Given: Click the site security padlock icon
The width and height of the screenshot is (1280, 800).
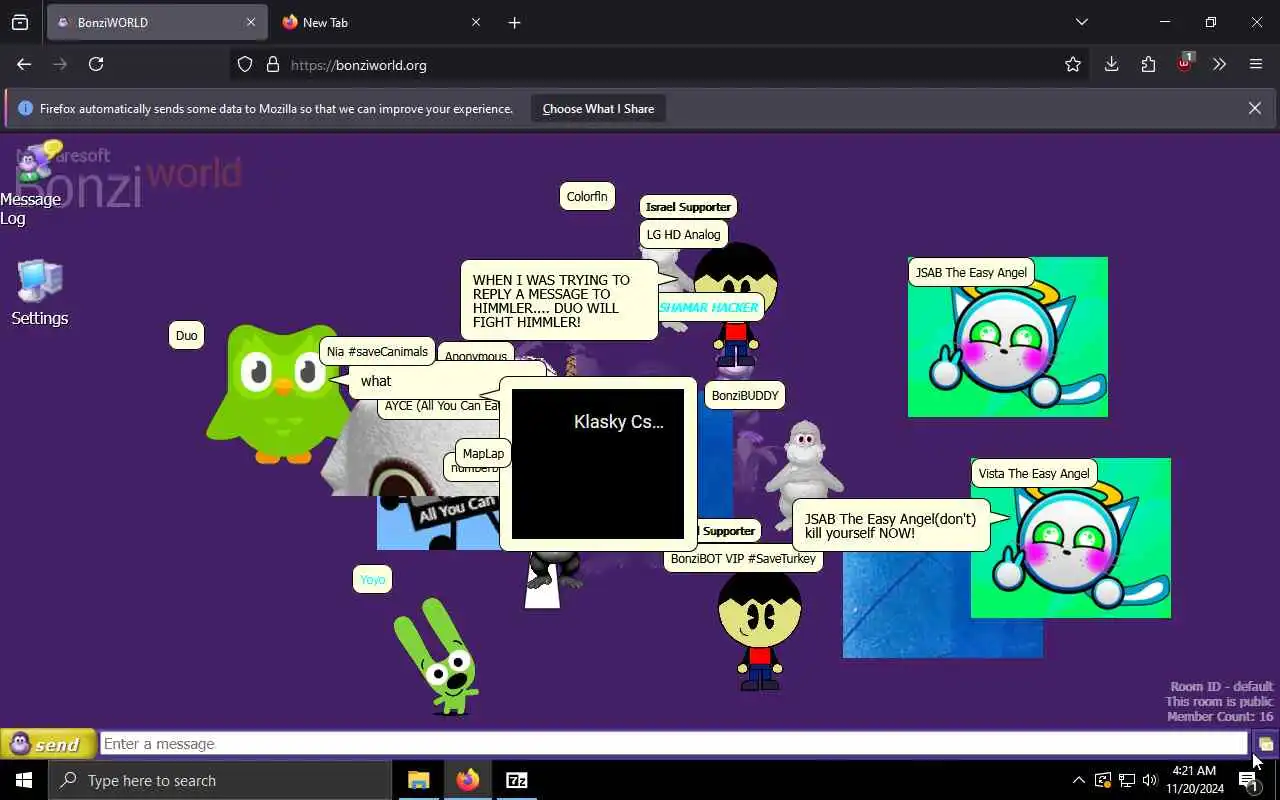Looking at the screenshot, I should pyautogui.click(x=272, y=64).
